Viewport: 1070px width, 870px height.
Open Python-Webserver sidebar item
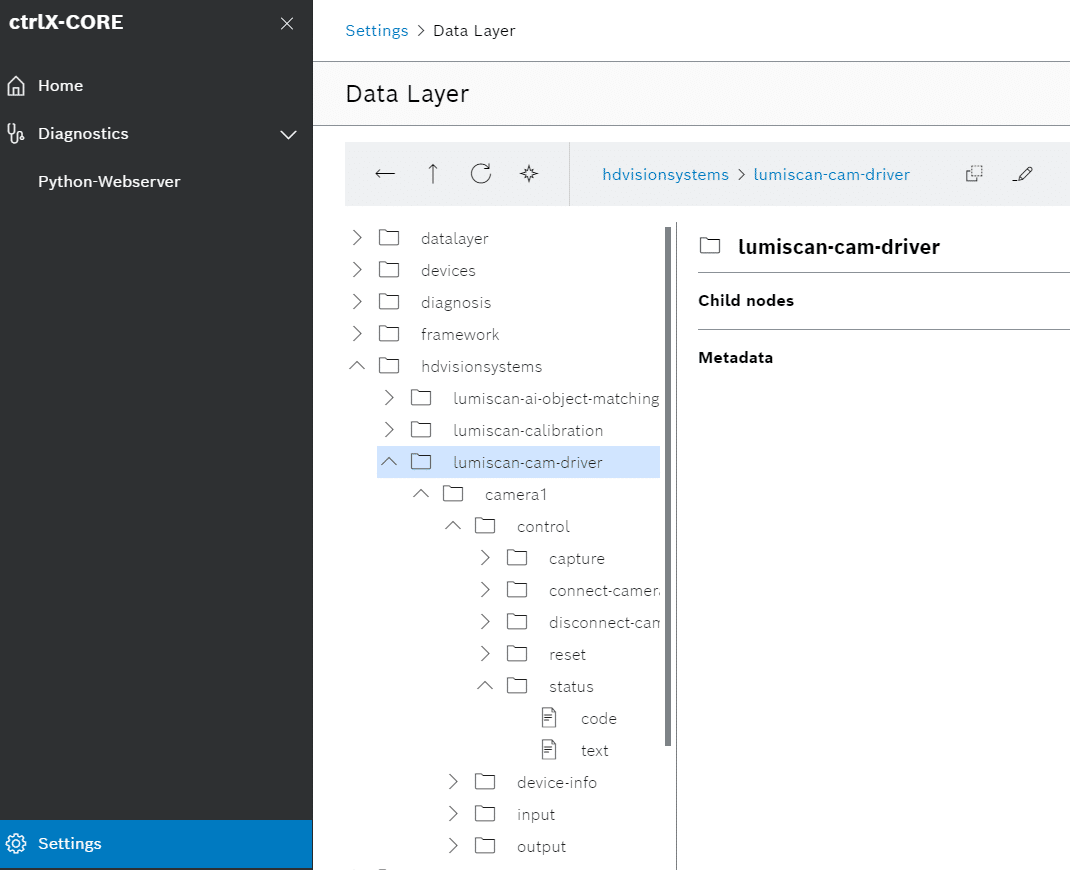click(x=109, y=182)
